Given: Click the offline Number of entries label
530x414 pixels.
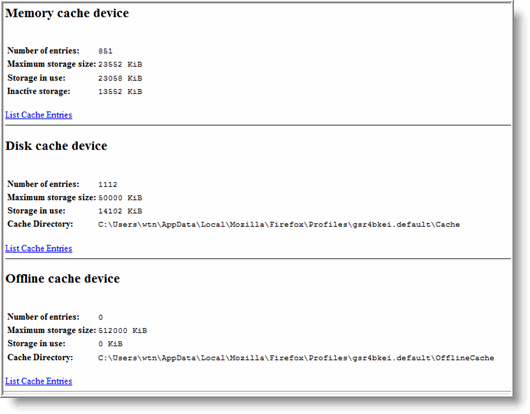Looking at the screenshot, I should click(x=43, y=317).
